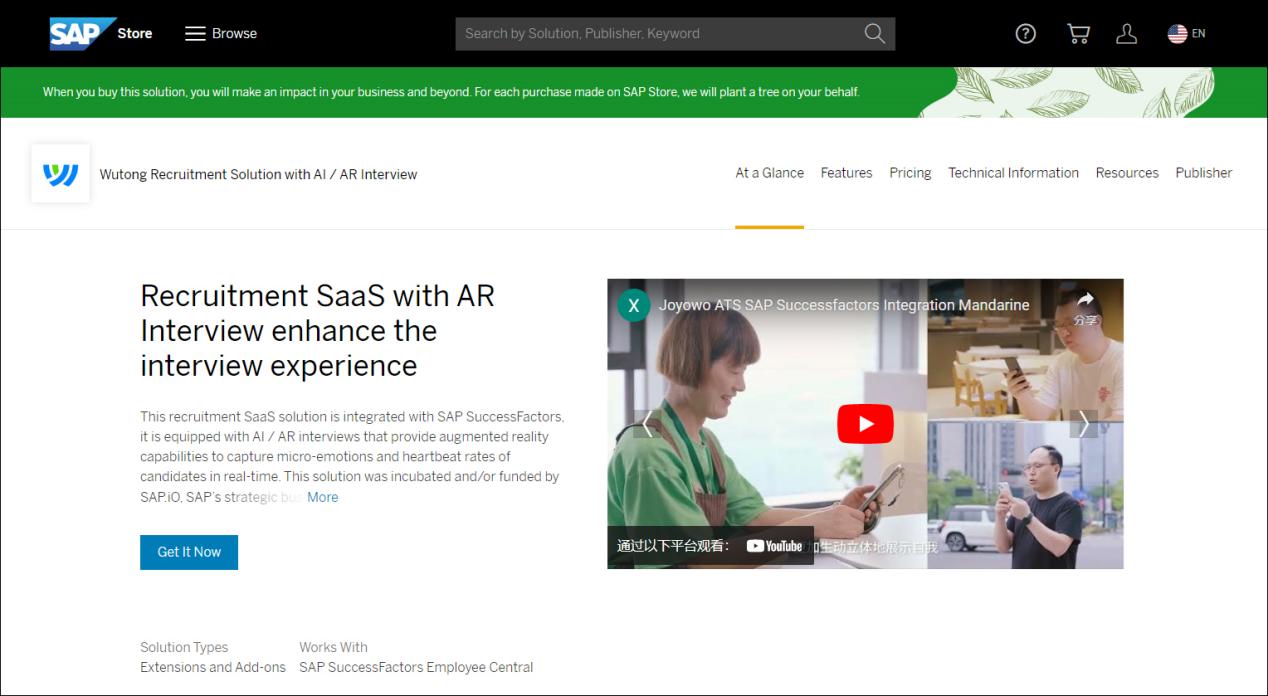Open the help question-mark icon
1268x696 pixels.
click(1025, 33)
